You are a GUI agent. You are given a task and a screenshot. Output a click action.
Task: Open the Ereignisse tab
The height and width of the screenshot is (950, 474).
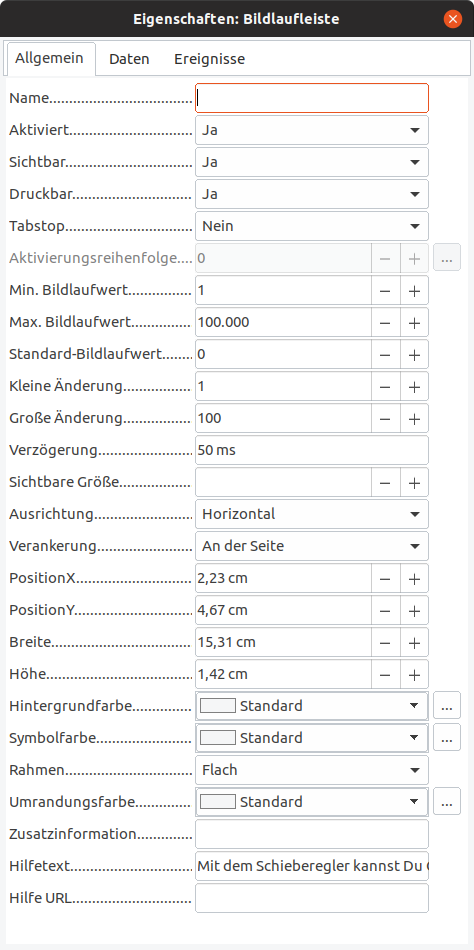pos(210,59)
